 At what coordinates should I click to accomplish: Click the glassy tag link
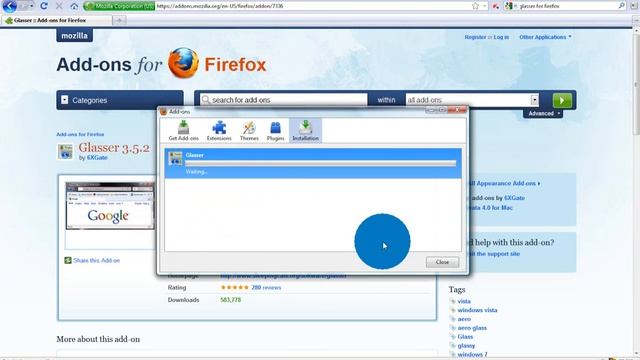[x=466, y=346]
